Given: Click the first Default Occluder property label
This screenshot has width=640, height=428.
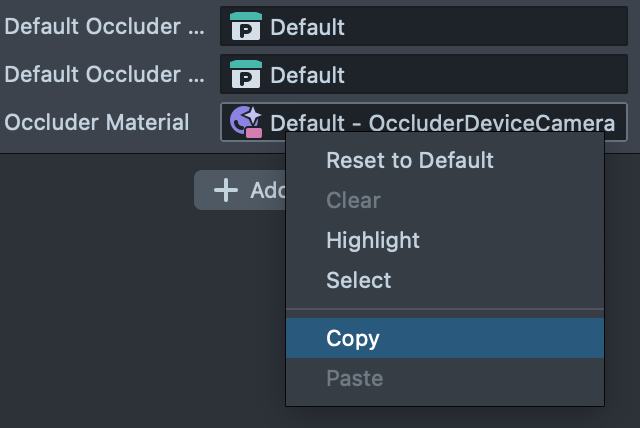Looking at the screenshot, I should (104, 27).
